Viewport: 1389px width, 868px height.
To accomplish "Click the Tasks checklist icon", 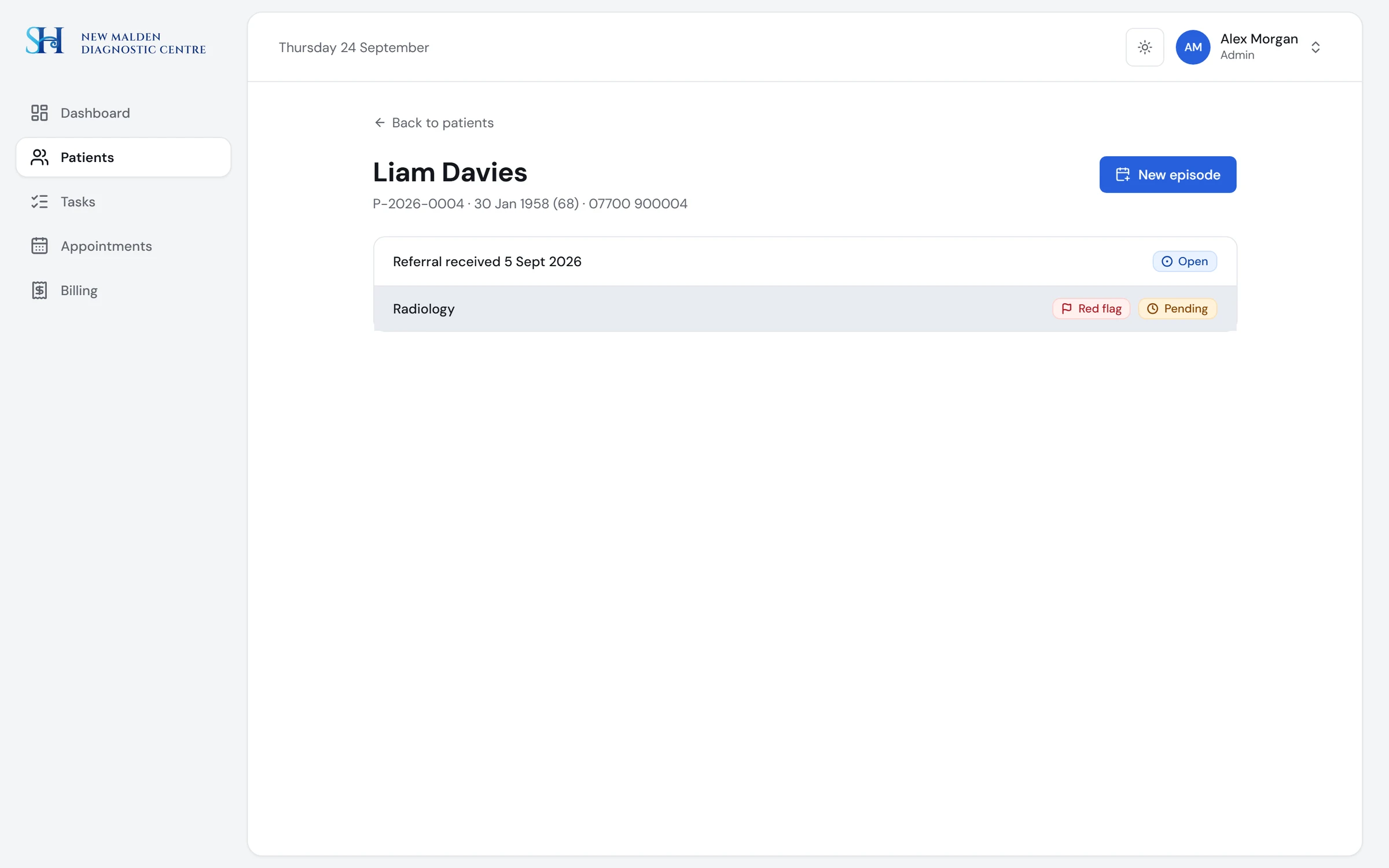I will coord(39,201).
